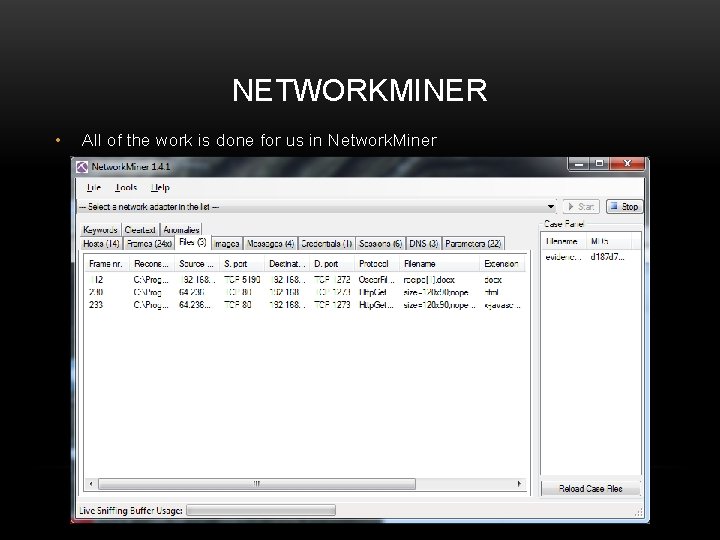
Task: Switch to the Keywords tab
Action: (100, 230)
